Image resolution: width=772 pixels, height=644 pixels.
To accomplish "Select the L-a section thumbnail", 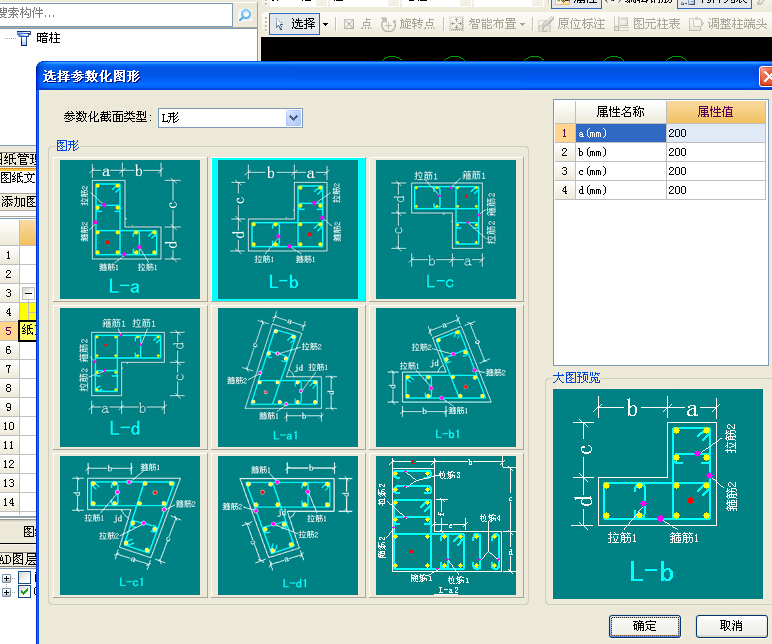I will tap(130, 229).
